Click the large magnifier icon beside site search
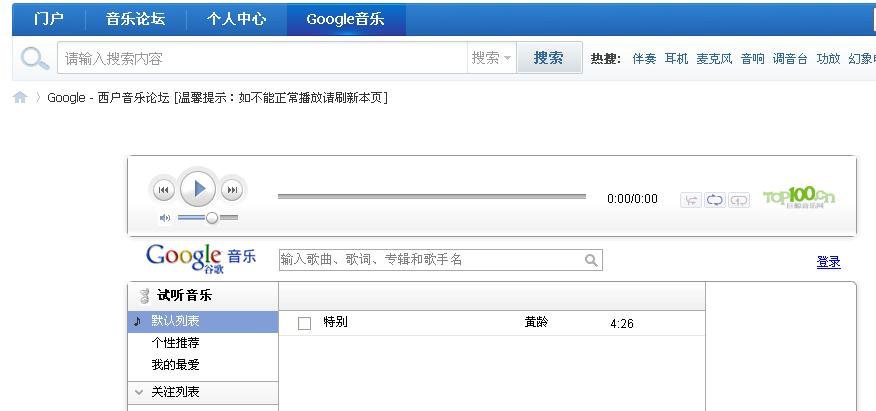Screen dimensions: 876x411 point(35,58)
